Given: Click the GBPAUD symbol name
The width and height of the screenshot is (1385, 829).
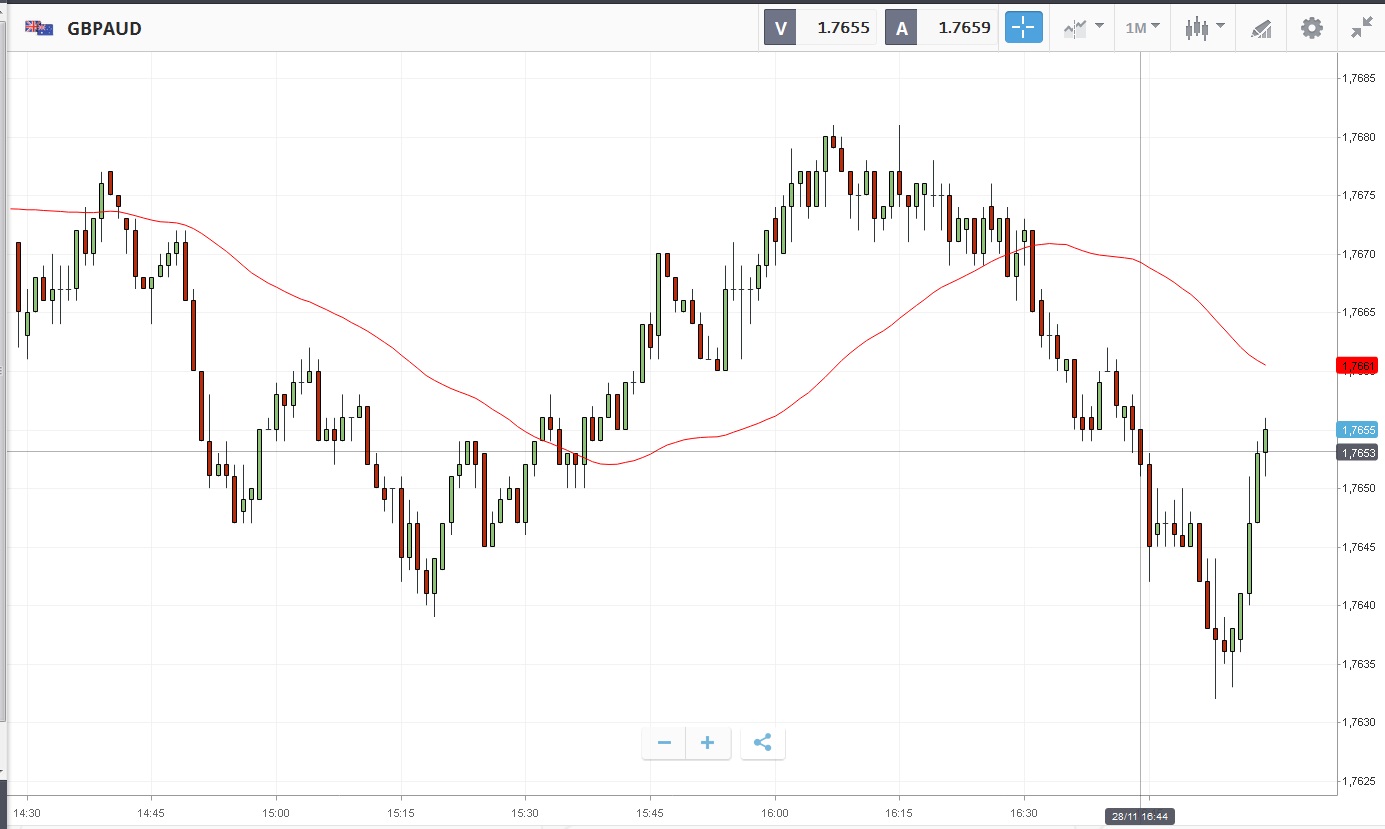Looking at the screenshot, I should 104,29.
